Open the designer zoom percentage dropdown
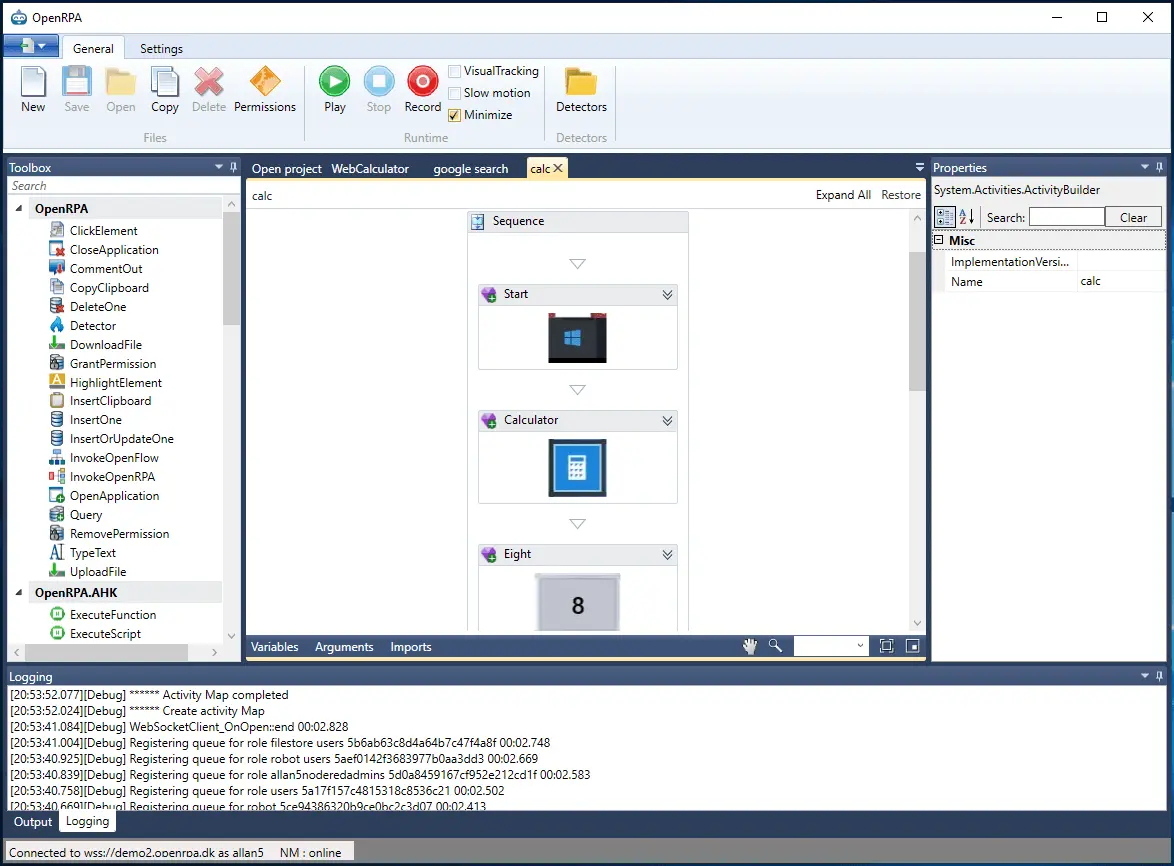The height and width of the screenshot is (866, 1174). 860,646
